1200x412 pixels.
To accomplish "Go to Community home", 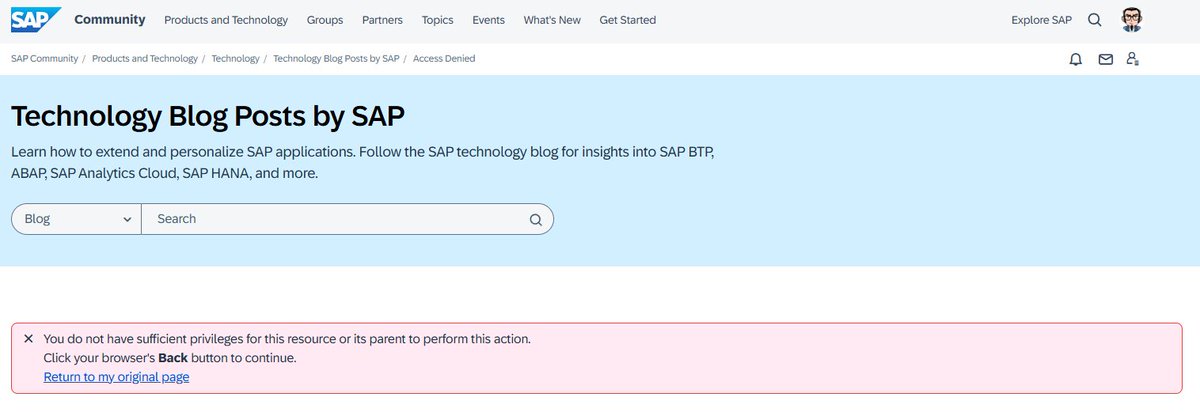I will tap(109, 19).
